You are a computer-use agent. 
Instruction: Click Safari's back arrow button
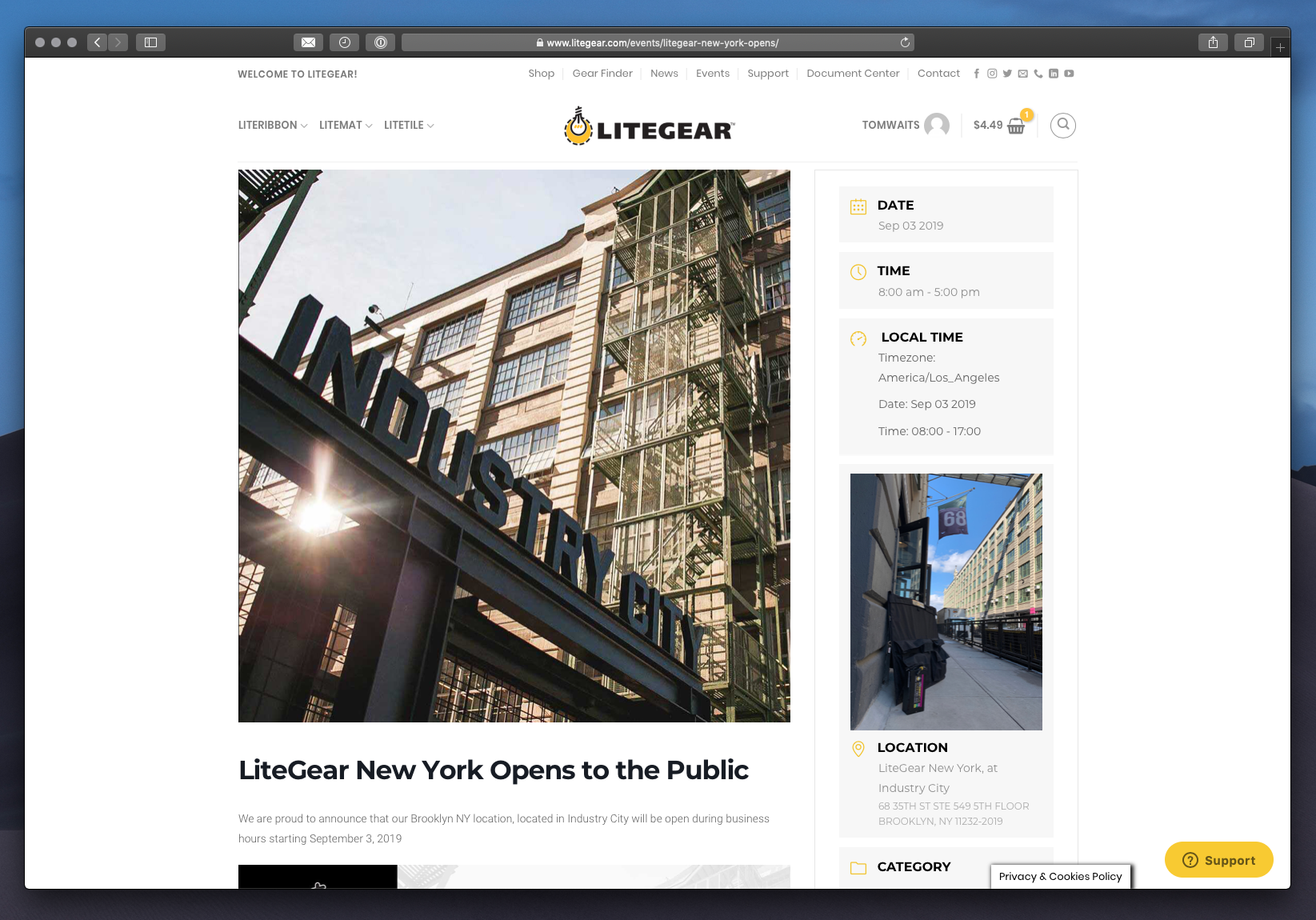click(x=97, y=42)
